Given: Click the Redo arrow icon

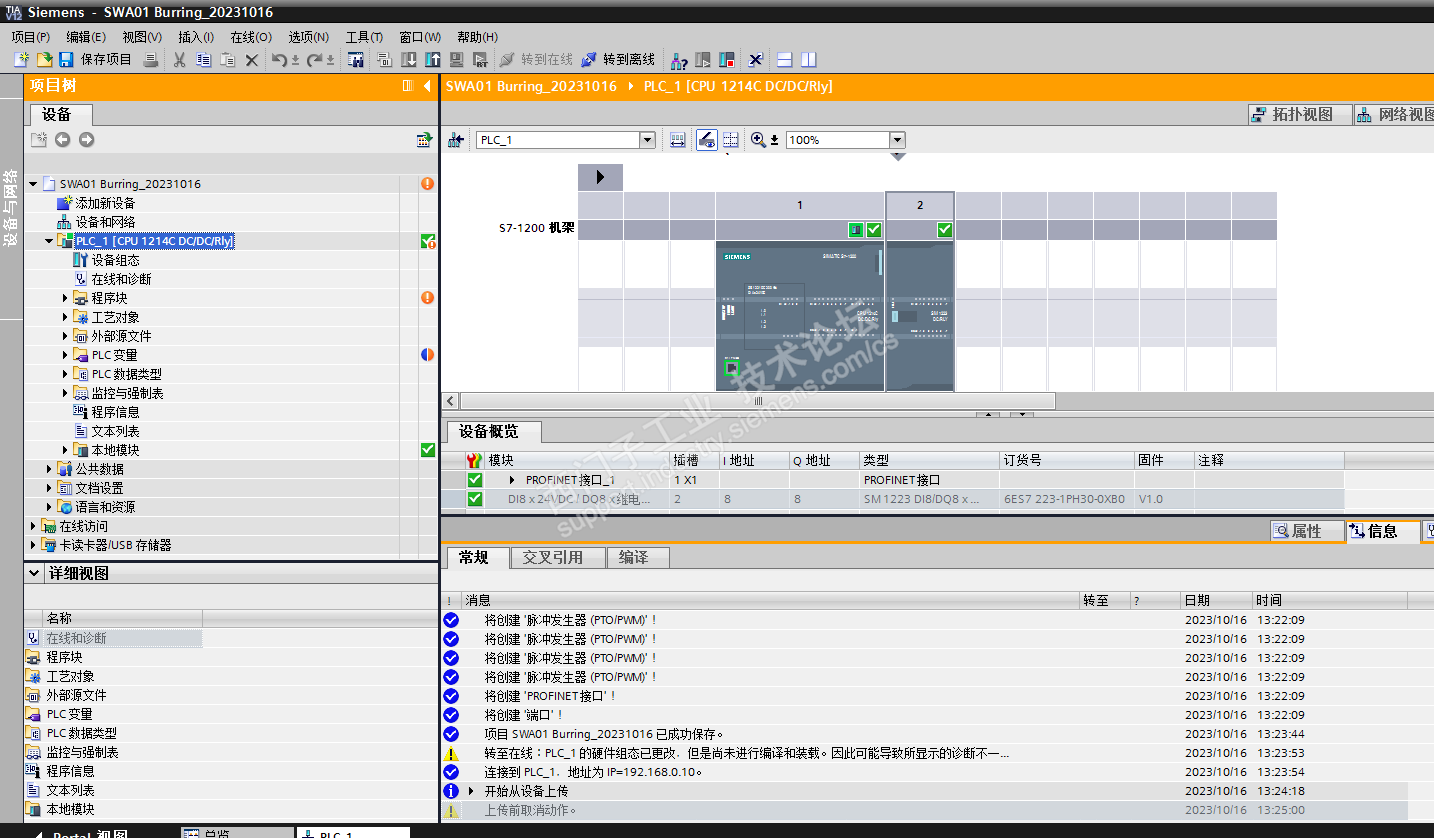Looking at the screenshot, I should tap(315, 60).
